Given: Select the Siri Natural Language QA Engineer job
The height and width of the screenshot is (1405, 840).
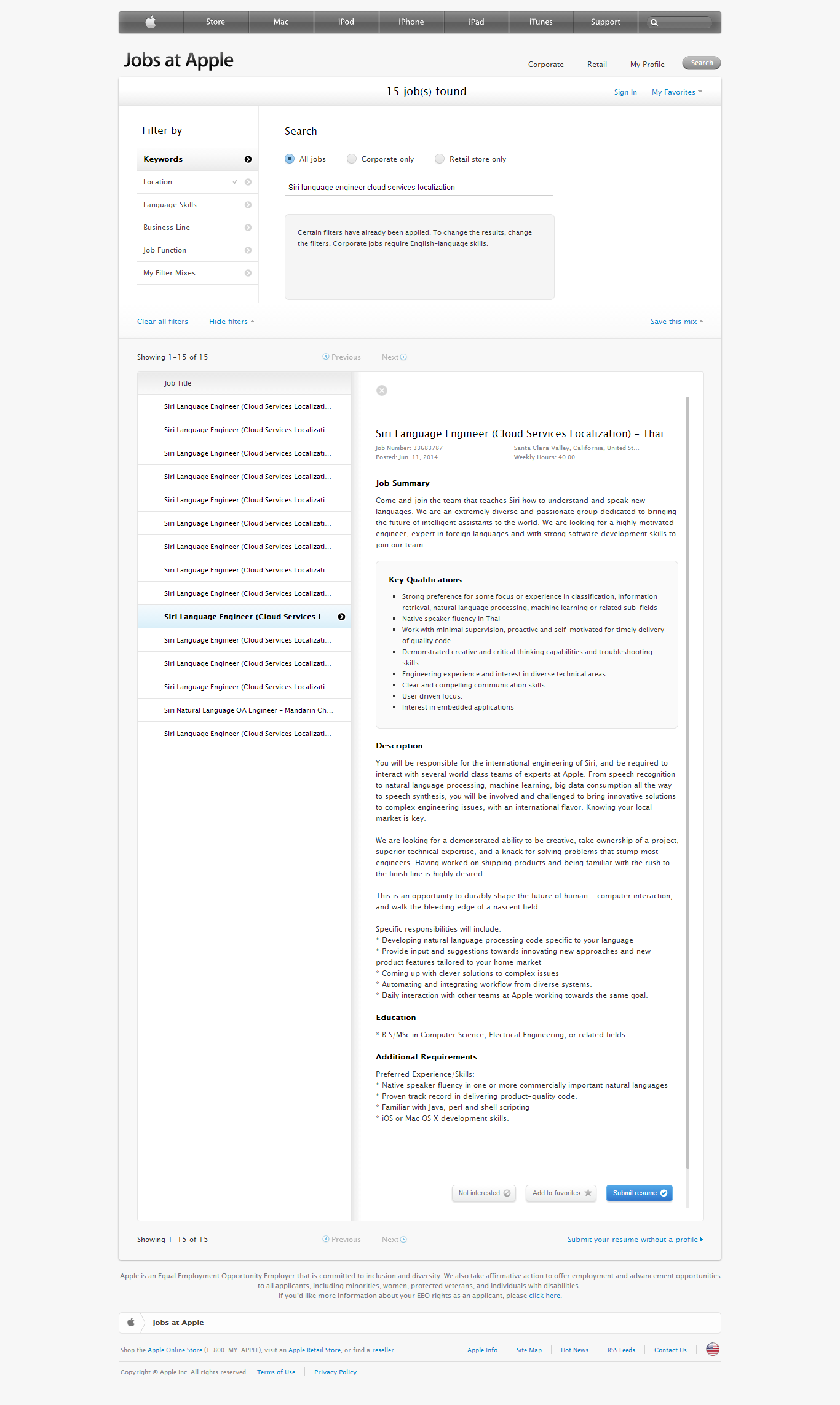Looking at the screenshot, I should pos(244,710).
